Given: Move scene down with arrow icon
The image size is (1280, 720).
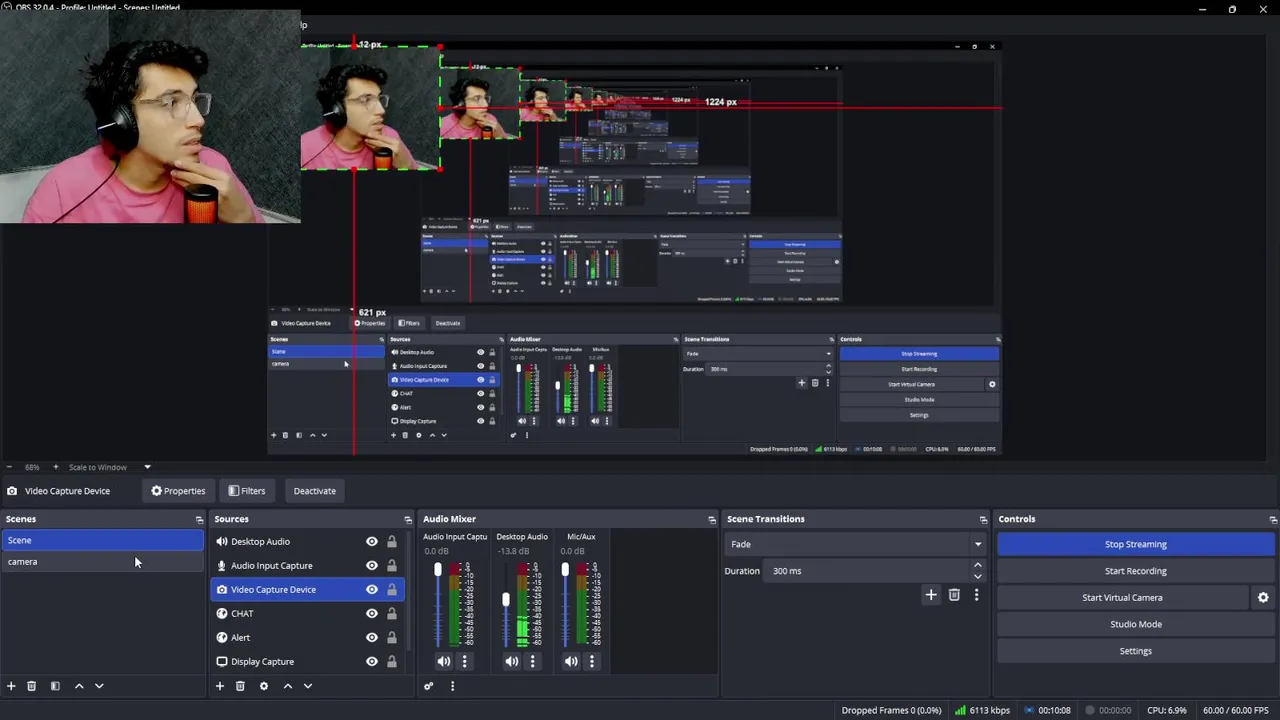Looking at the screenshot, I should pyautogui.click(x=99, y=686).
